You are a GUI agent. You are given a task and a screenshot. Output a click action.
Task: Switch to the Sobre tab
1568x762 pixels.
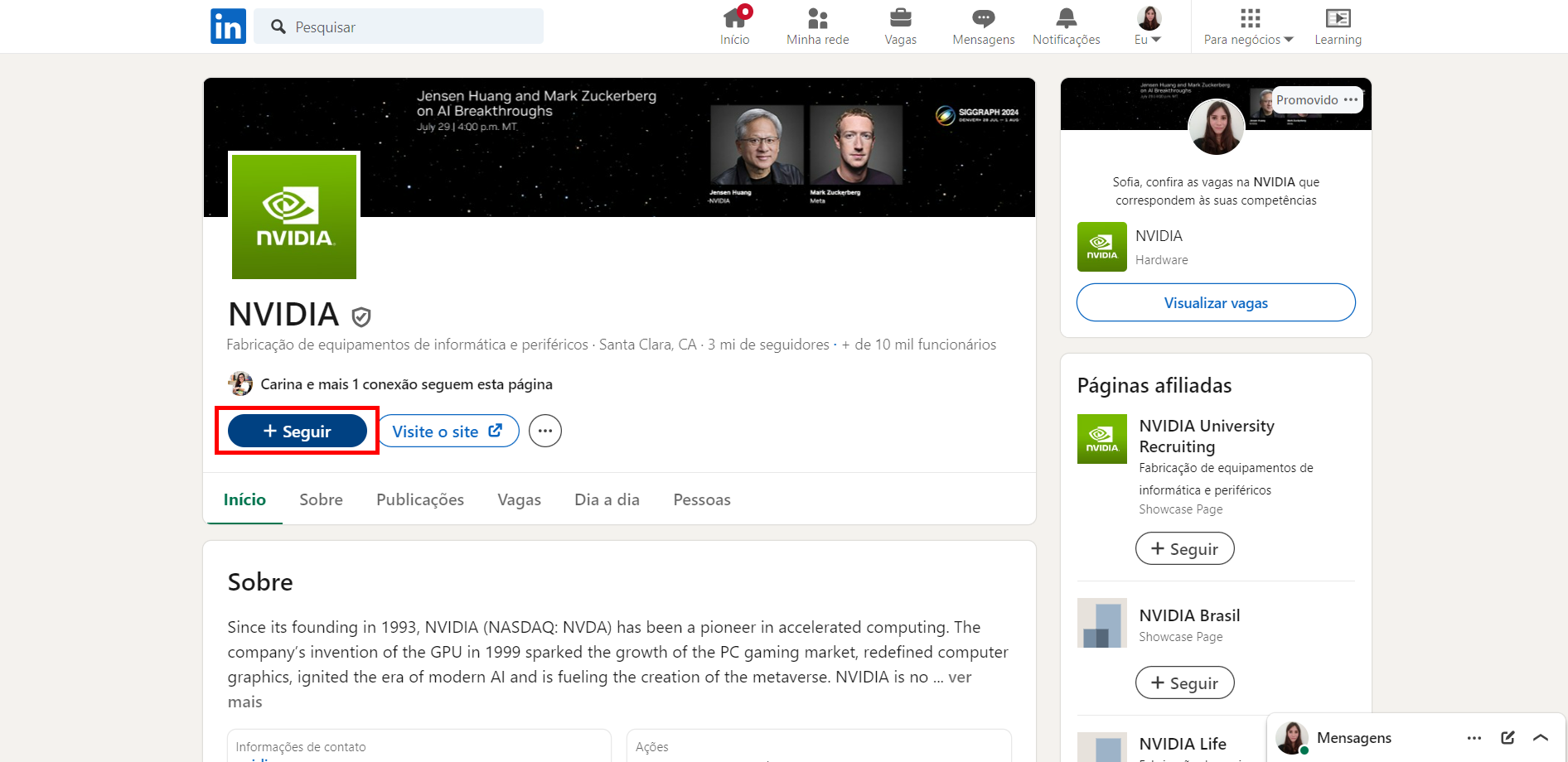pos(321,499)
